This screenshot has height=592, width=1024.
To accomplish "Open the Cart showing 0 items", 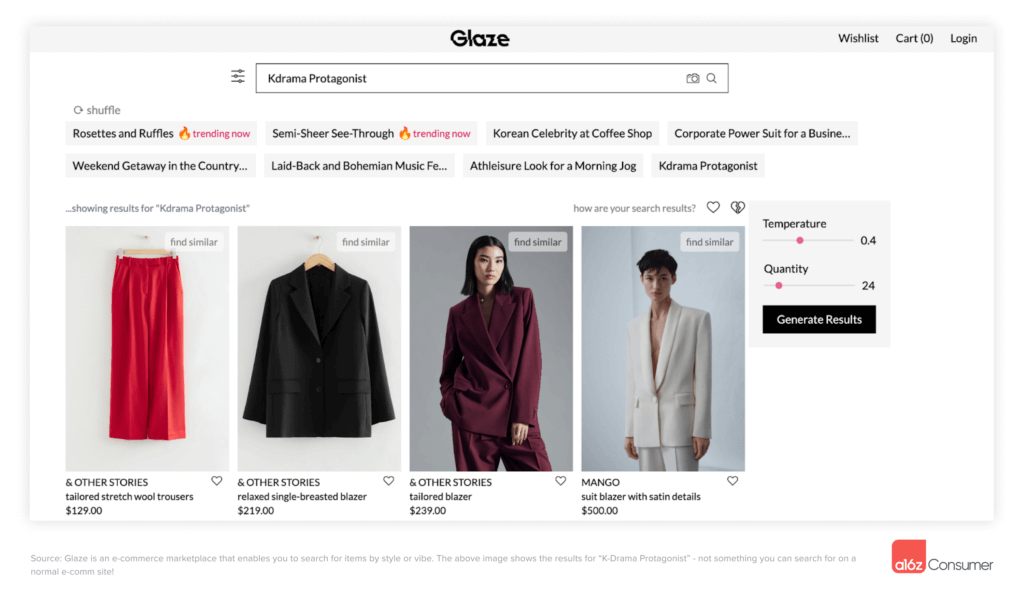I will [x=913, y=38].
